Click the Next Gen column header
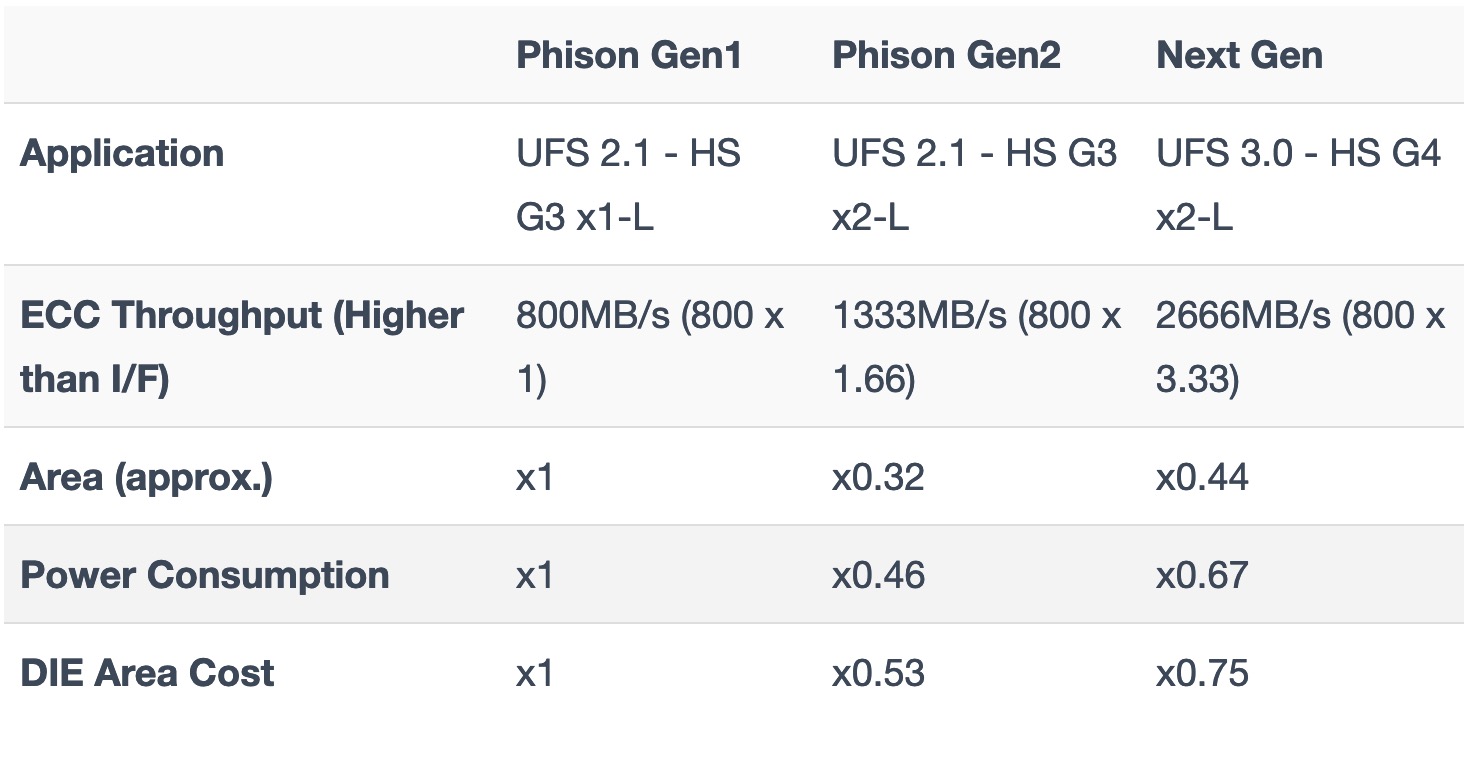1466x770 pixels. tap(1239, 55)
